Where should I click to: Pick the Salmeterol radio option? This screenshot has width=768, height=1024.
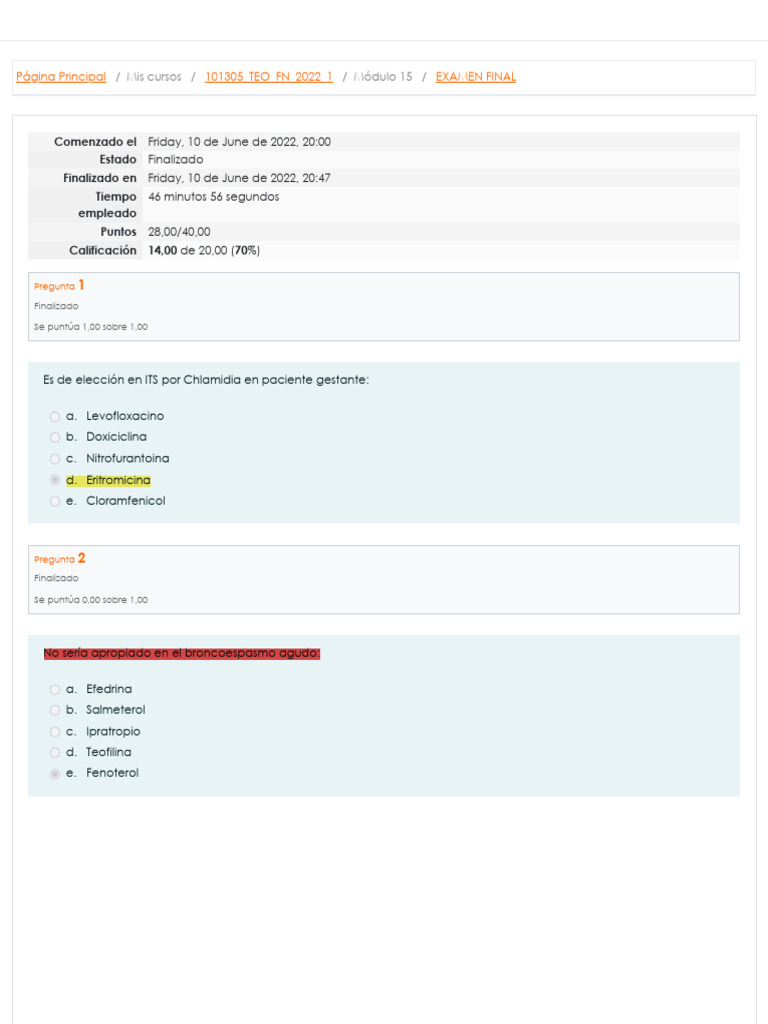tap(55, 710)
